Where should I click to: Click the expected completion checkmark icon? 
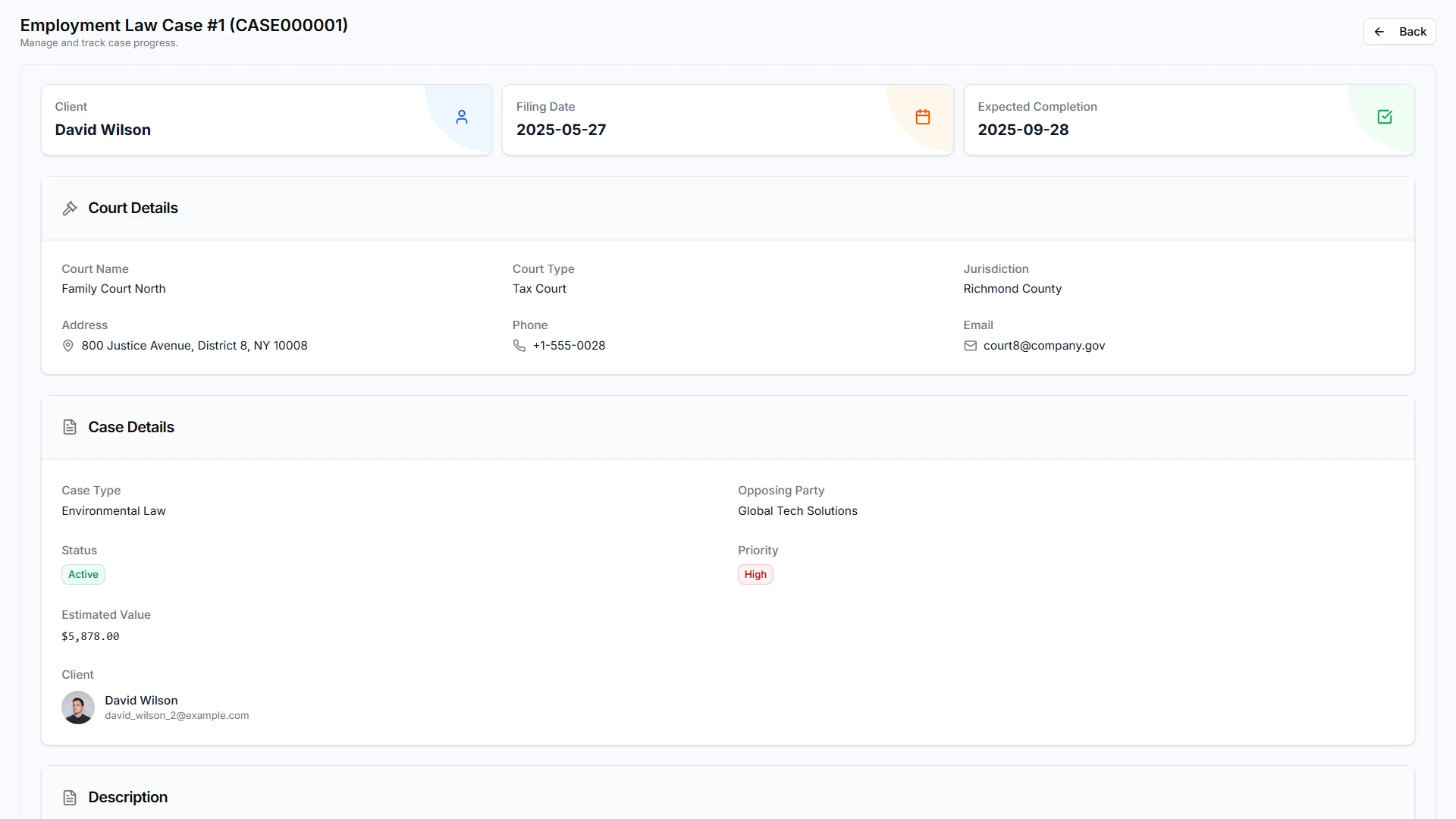tap(1385, 117)
